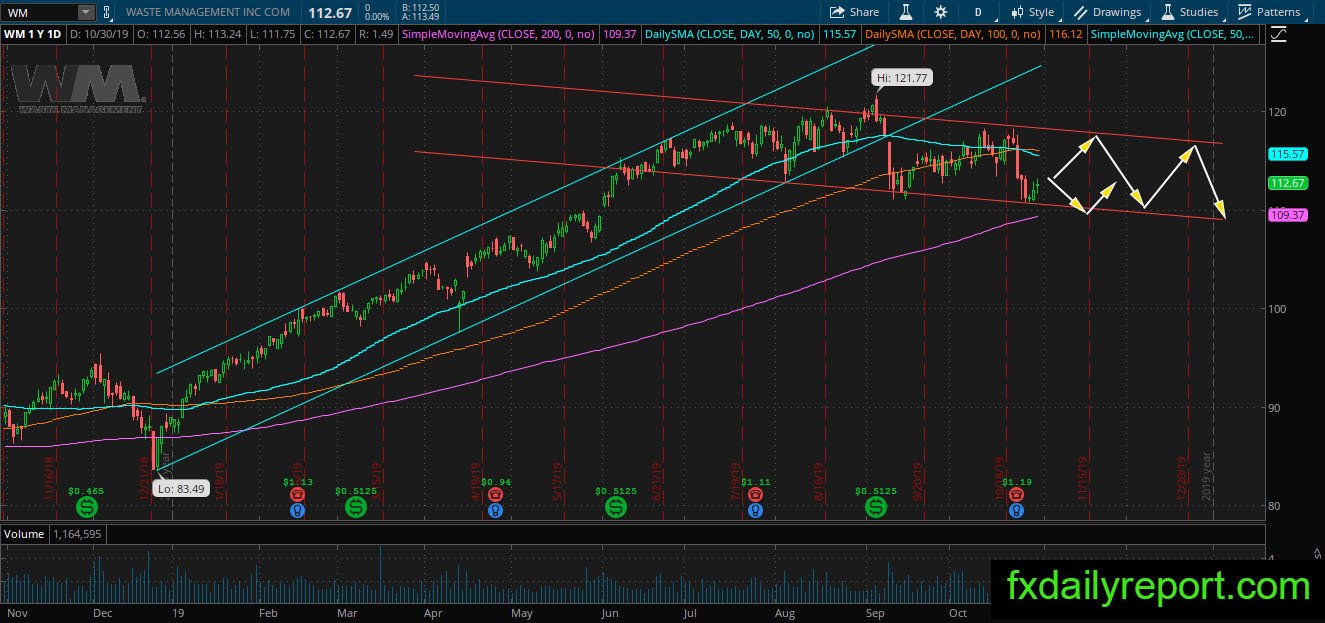Viewport: 1325px width, 623px height.
Task: Open chart settings gear icon
Action: point(940,12)
